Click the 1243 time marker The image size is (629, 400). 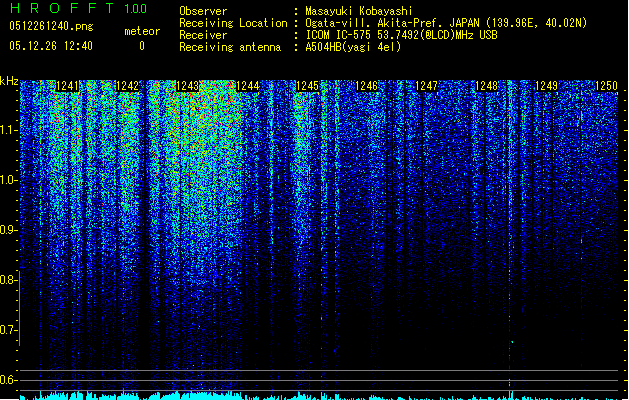(x=187, y=86)
